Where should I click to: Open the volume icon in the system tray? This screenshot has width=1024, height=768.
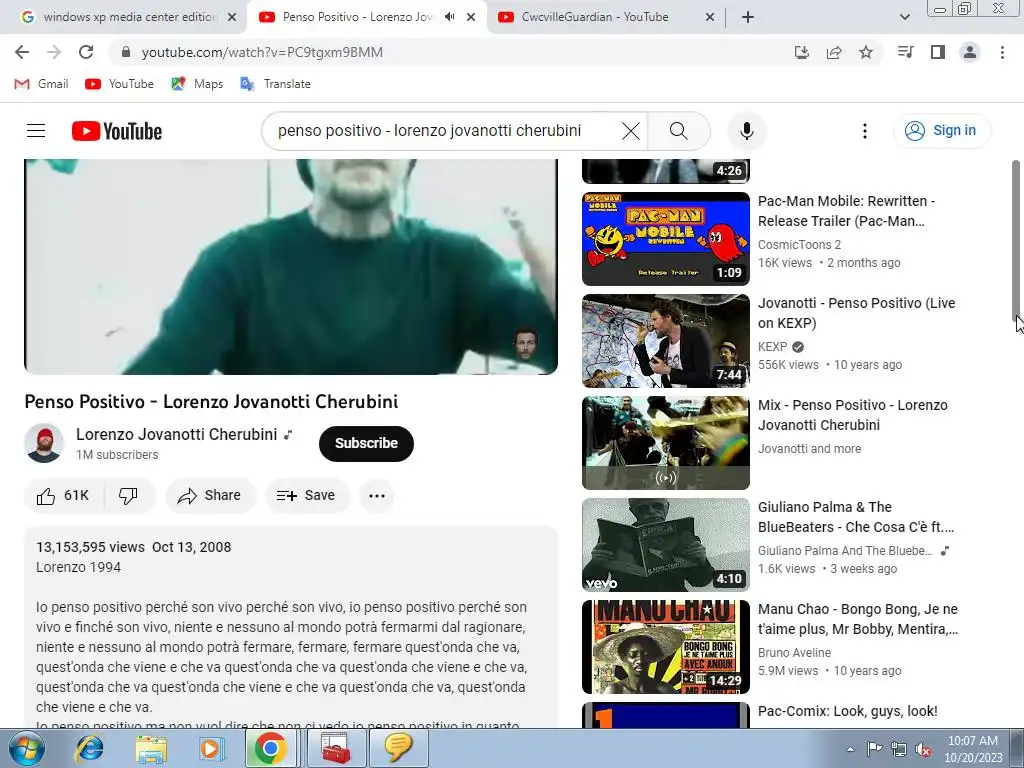coord(923,749)
